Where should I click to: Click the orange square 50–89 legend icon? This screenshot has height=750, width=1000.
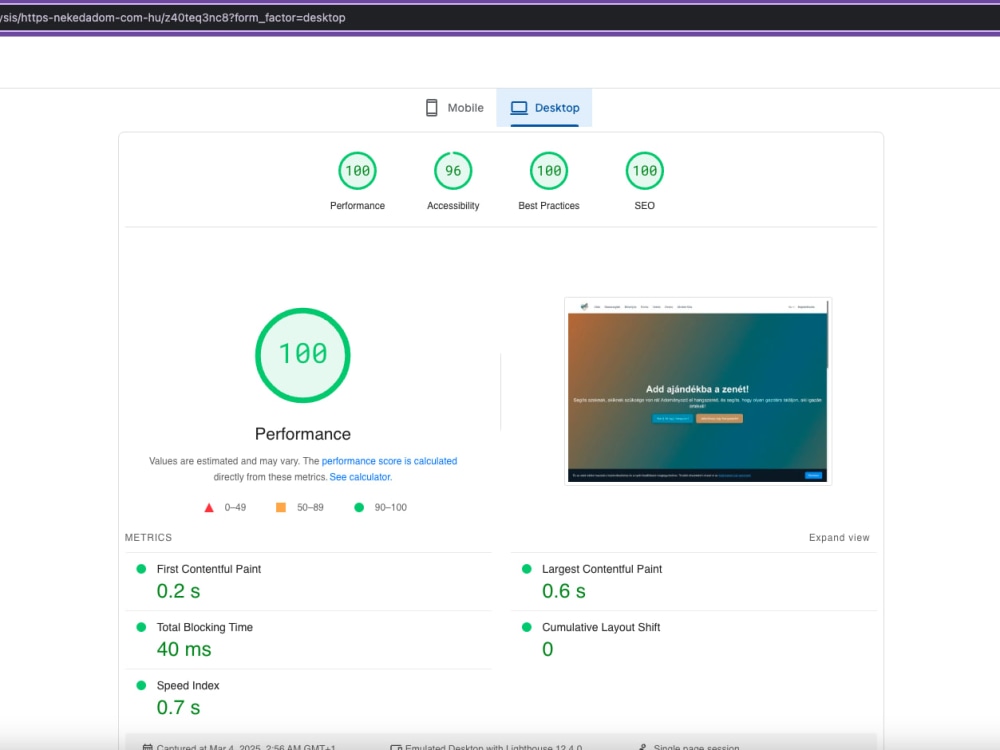tap(281, 508)
